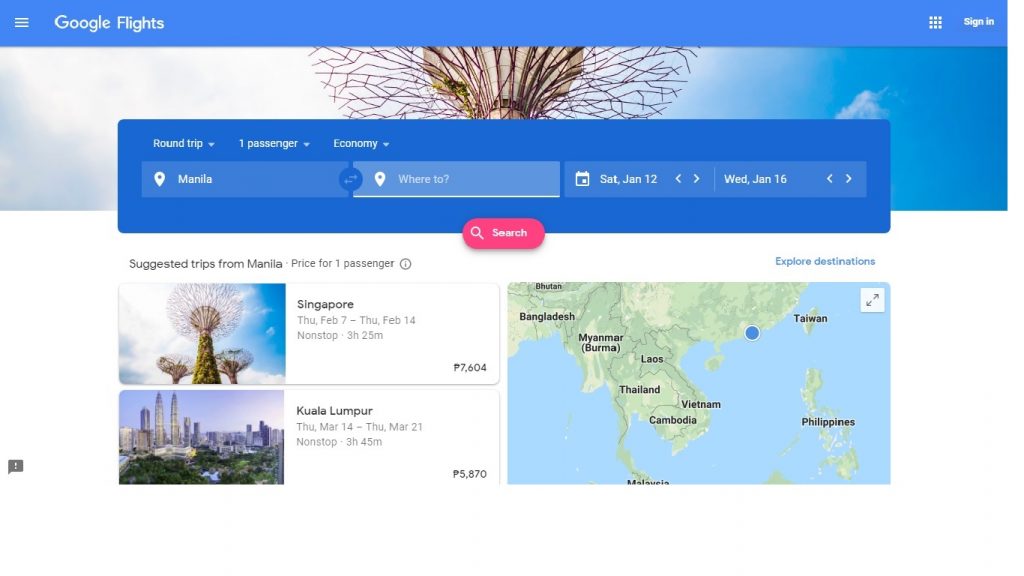Click the destination location pin icon
This screenshot has width=1024, height=576.
(379, 179)
